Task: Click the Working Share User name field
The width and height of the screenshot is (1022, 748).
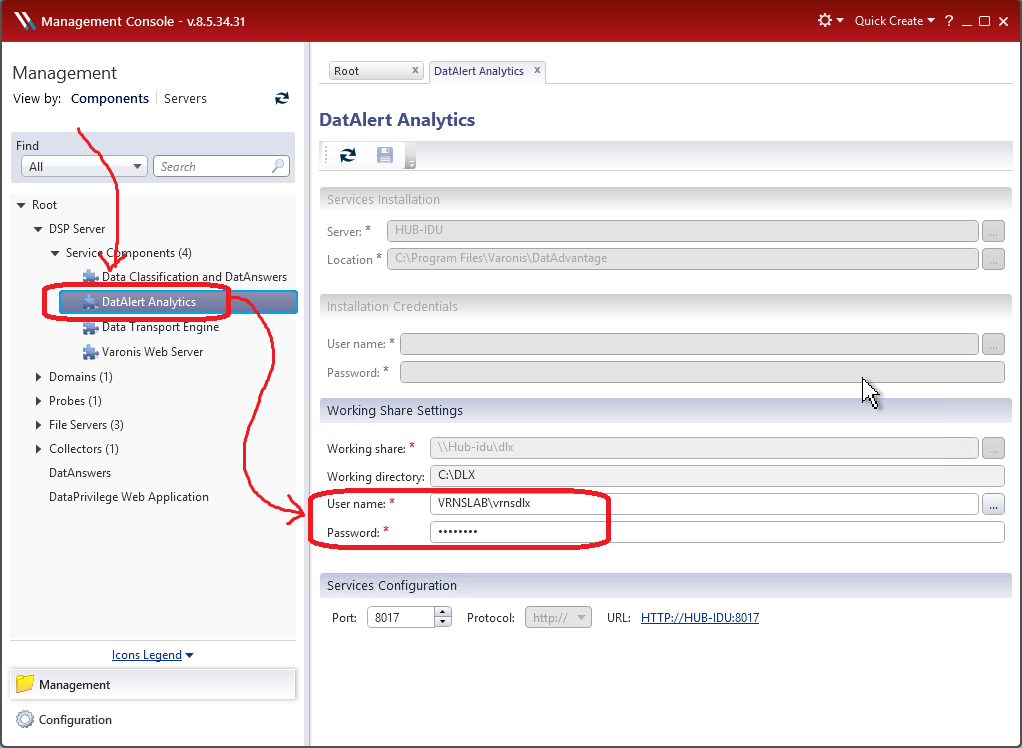Action: 704,504
